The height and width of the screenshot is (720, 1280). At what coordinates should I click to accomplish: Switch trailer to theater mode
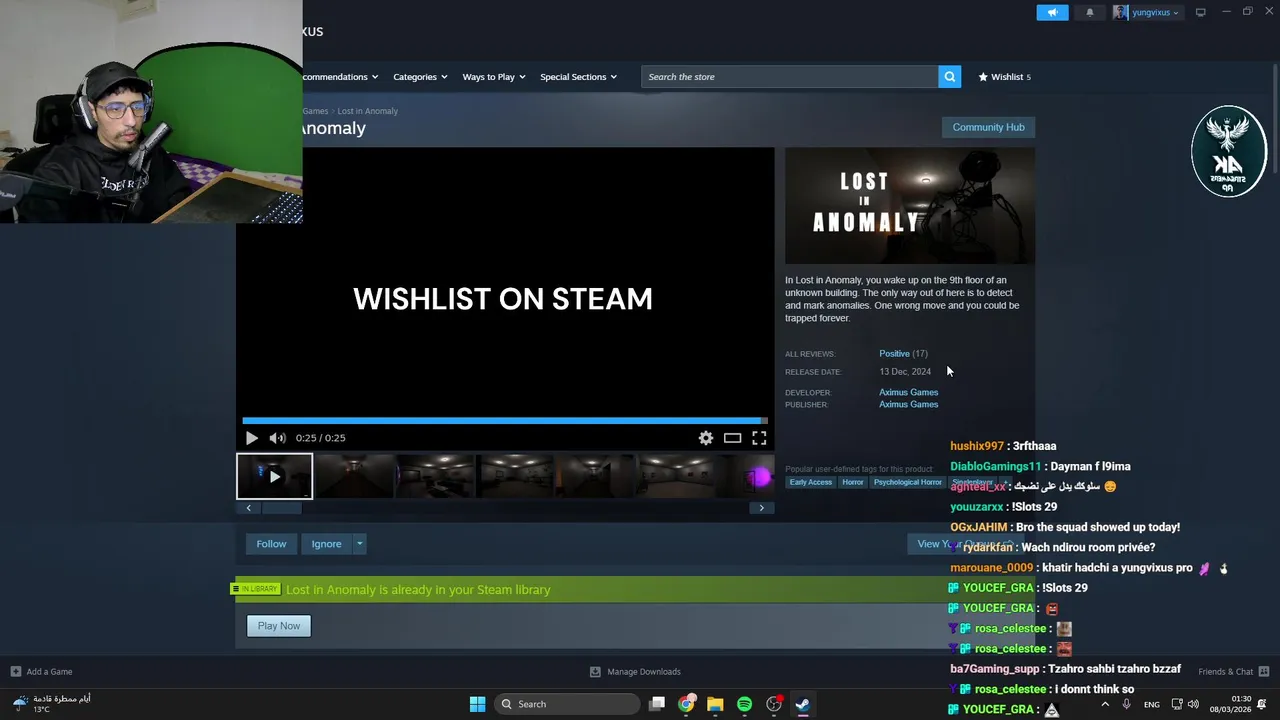point(733,438)
